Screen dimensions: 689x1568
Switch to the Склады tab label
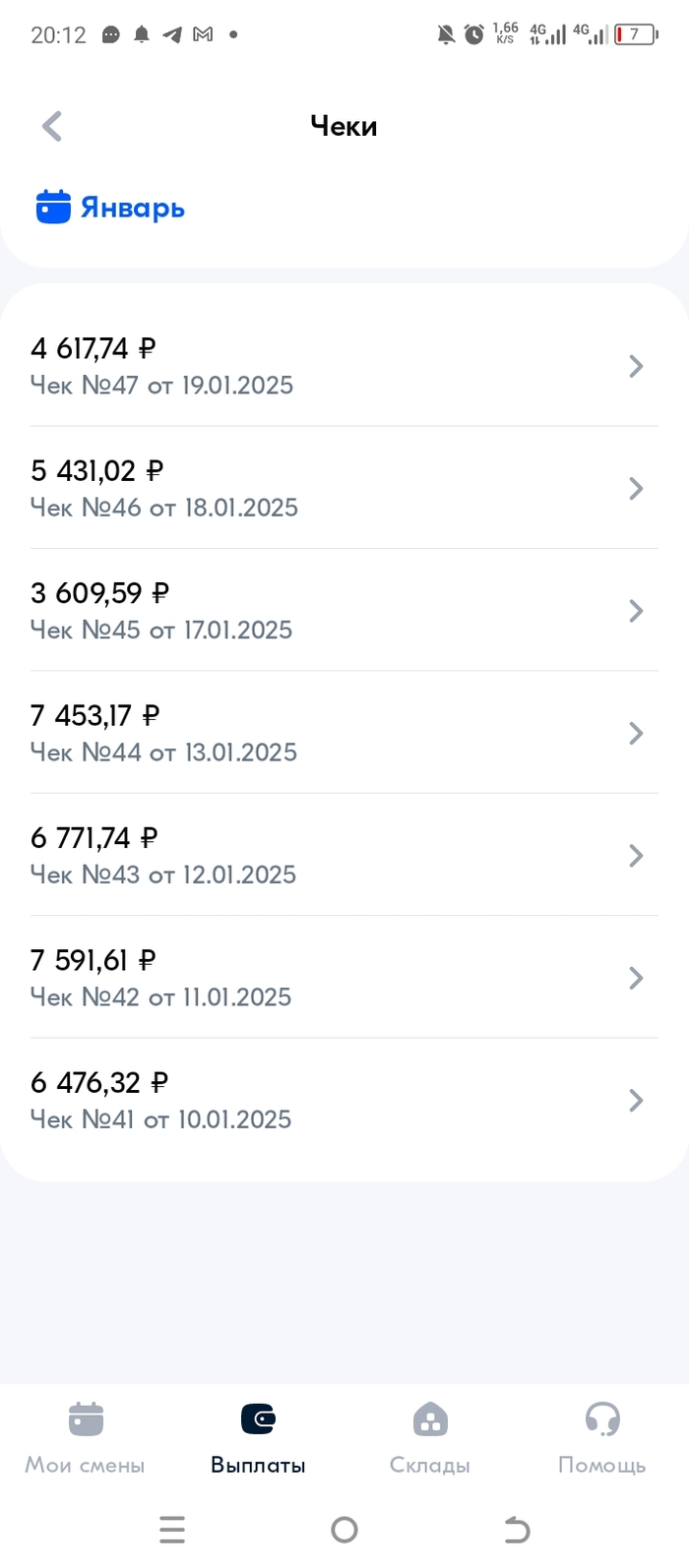[x=430, y=1466]
